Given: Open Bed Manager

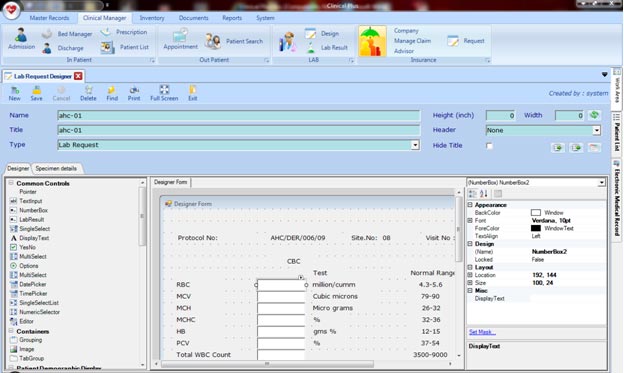Looking at the screenshot, I should tap(67, 34).
